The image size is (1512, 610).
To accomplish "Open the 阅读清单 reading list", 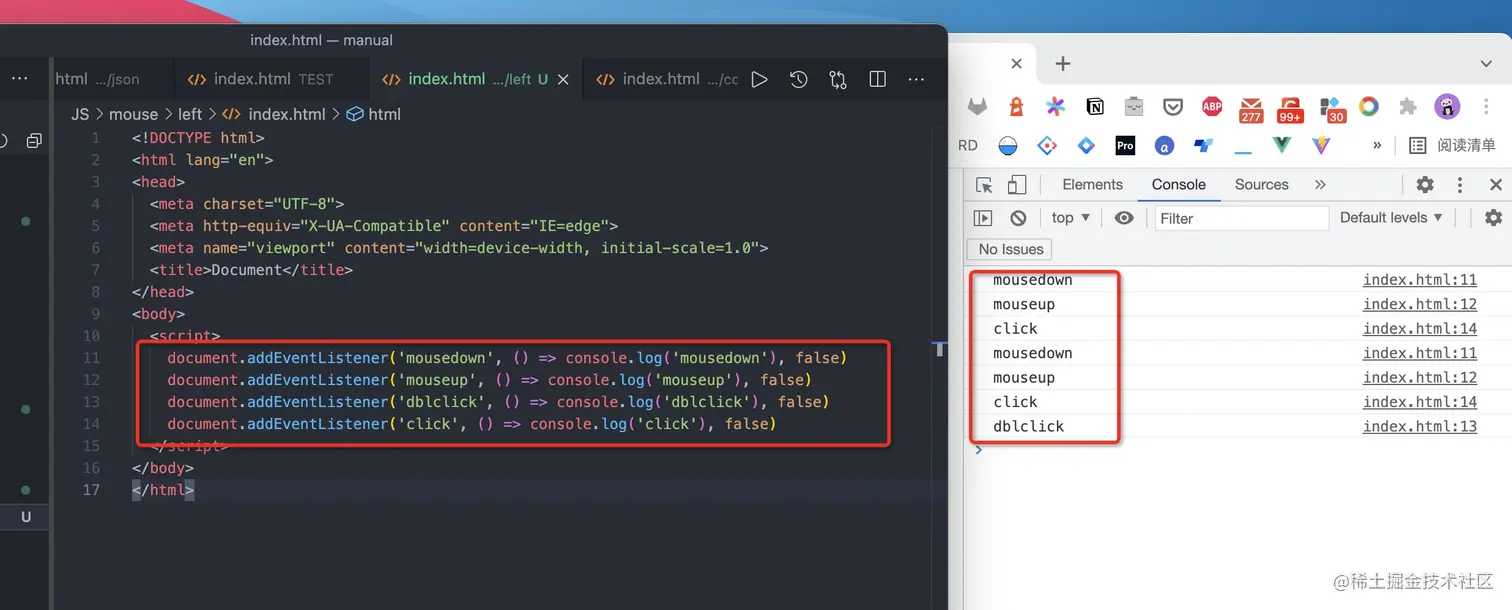I will 1453,145.
